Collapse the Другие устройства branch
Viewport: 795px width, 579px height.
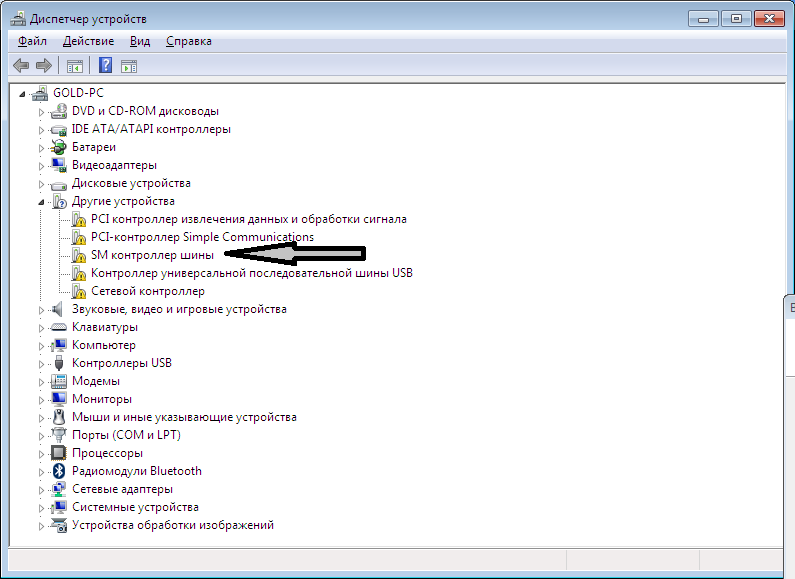coord(41,202)
